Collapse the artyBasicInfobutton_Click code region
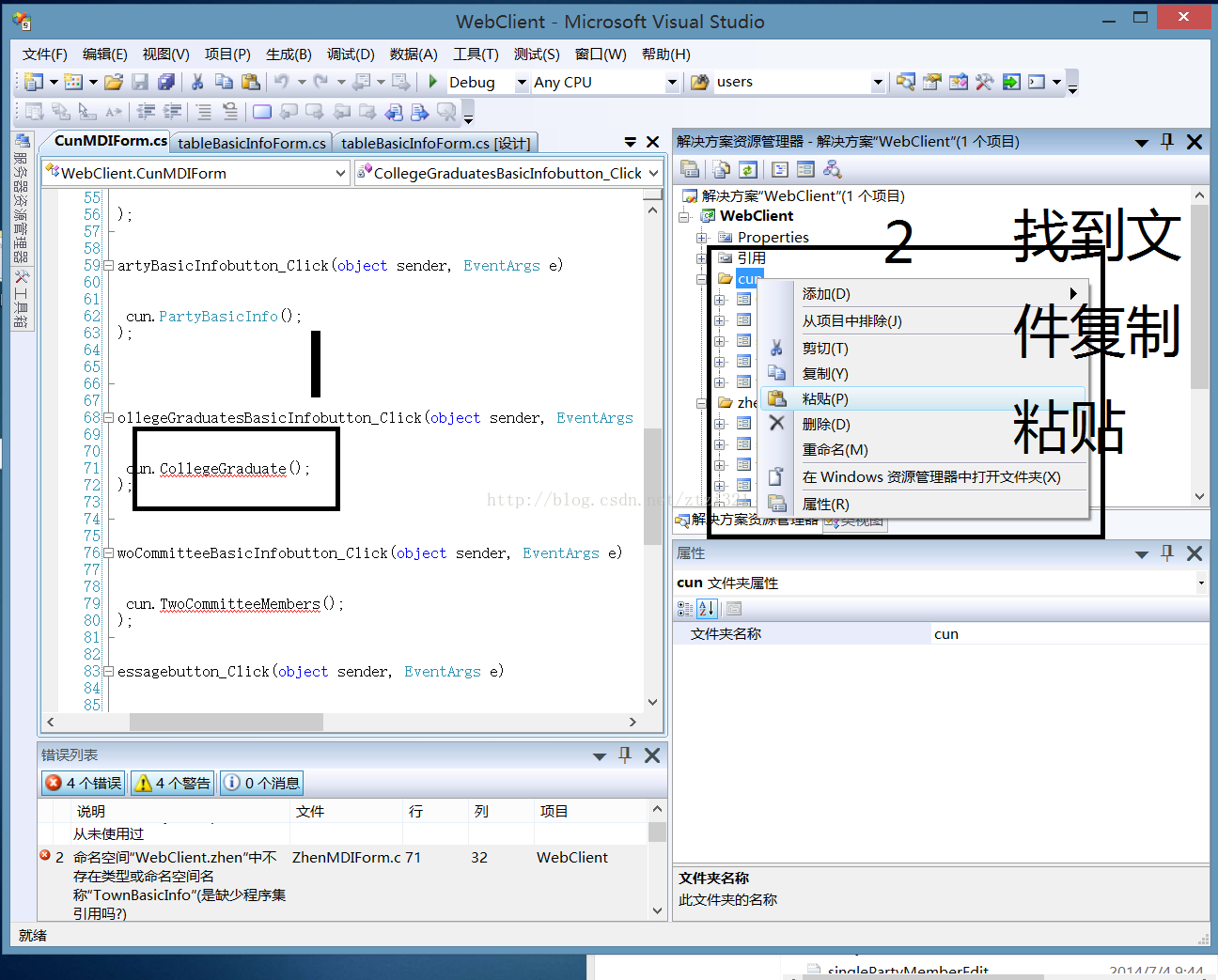The height and width of the screenshot is (980, 1218). (109, 266)
